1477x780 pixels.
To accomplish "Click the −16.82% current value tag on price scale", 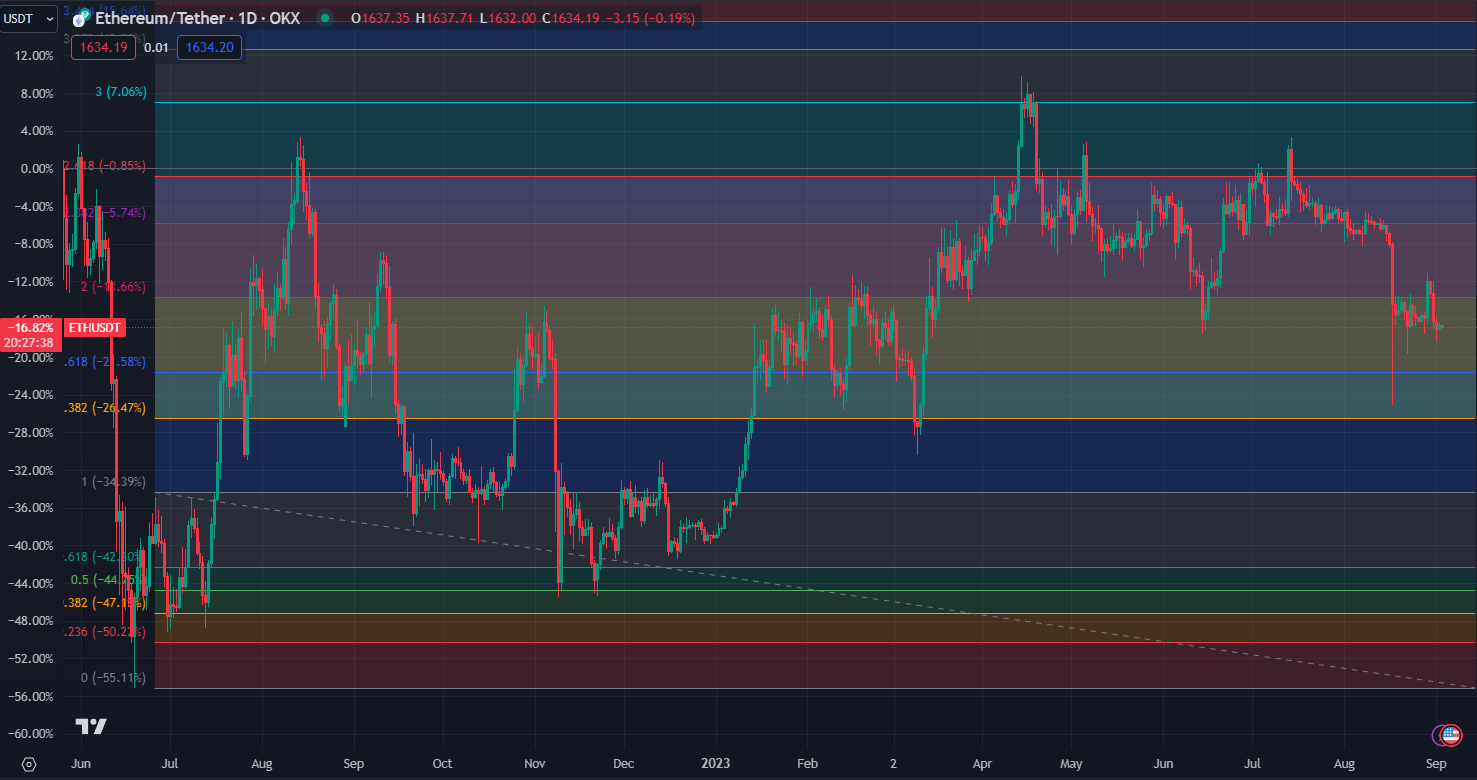I will tap(30, 327).
